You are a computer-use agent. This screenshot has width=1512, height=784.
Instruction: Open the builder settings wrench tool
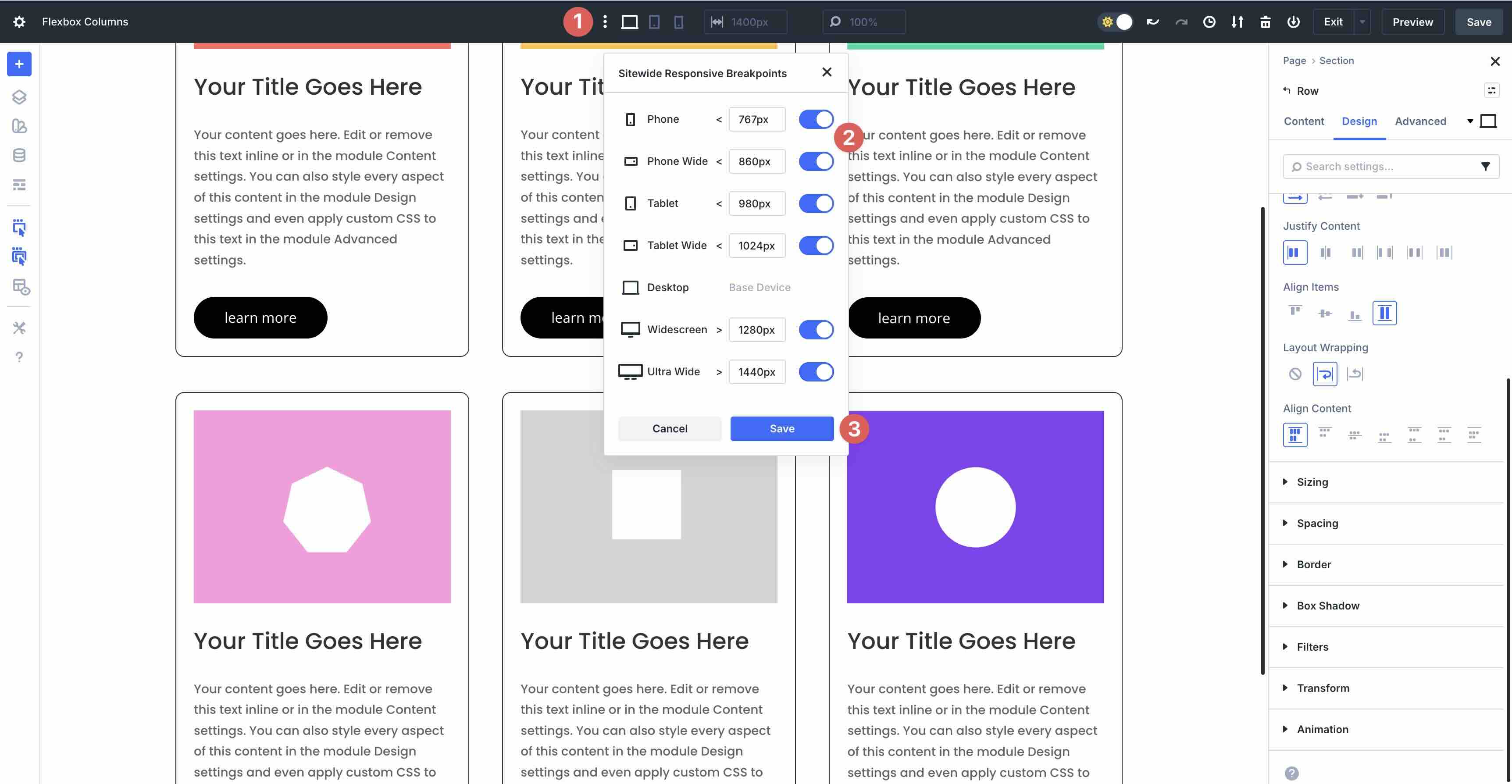19,328
